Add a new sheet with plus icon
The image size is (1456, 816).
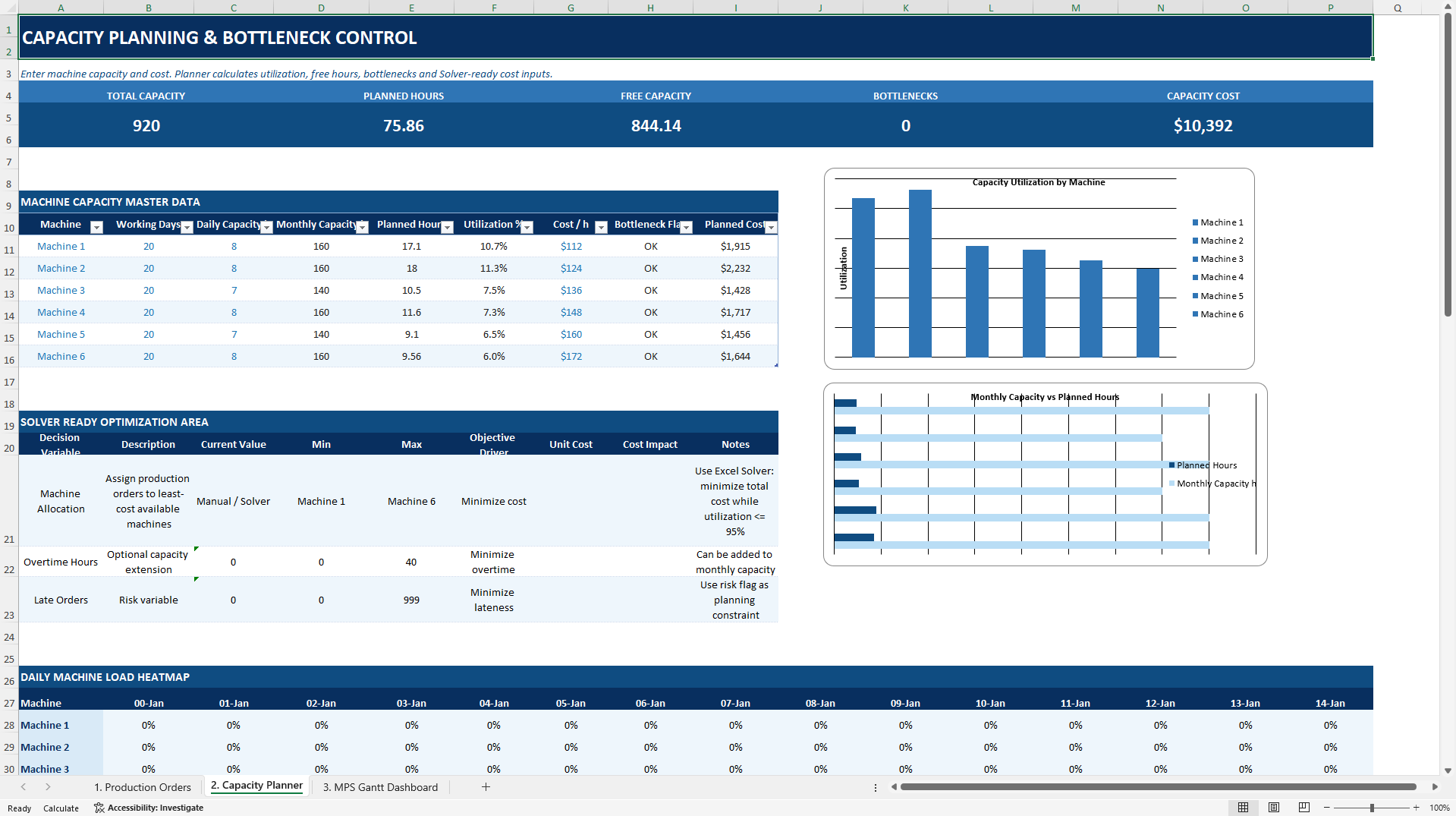486,787
